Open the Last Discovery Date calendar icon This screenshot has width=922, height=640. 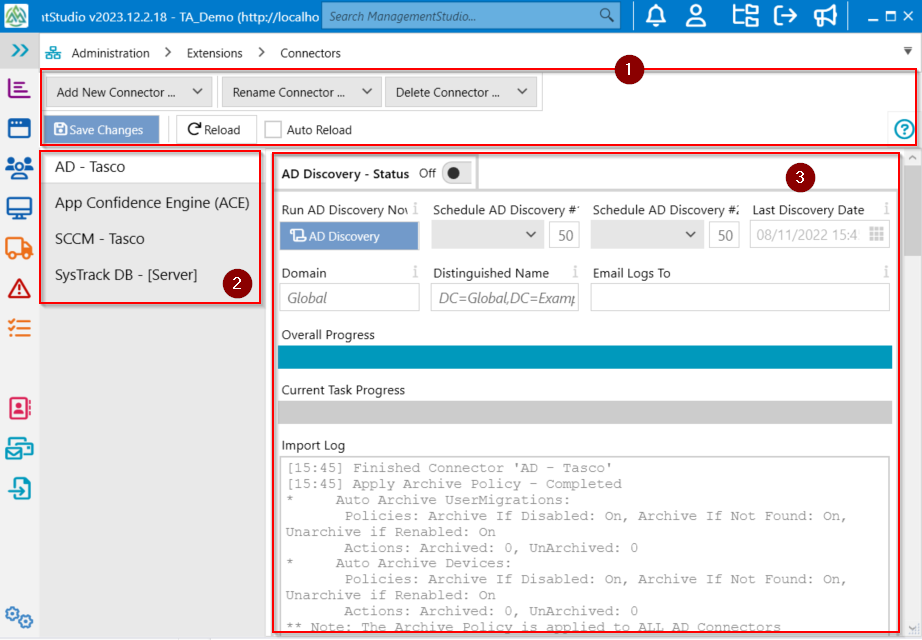pyautogui.click(x=876, y=234)
